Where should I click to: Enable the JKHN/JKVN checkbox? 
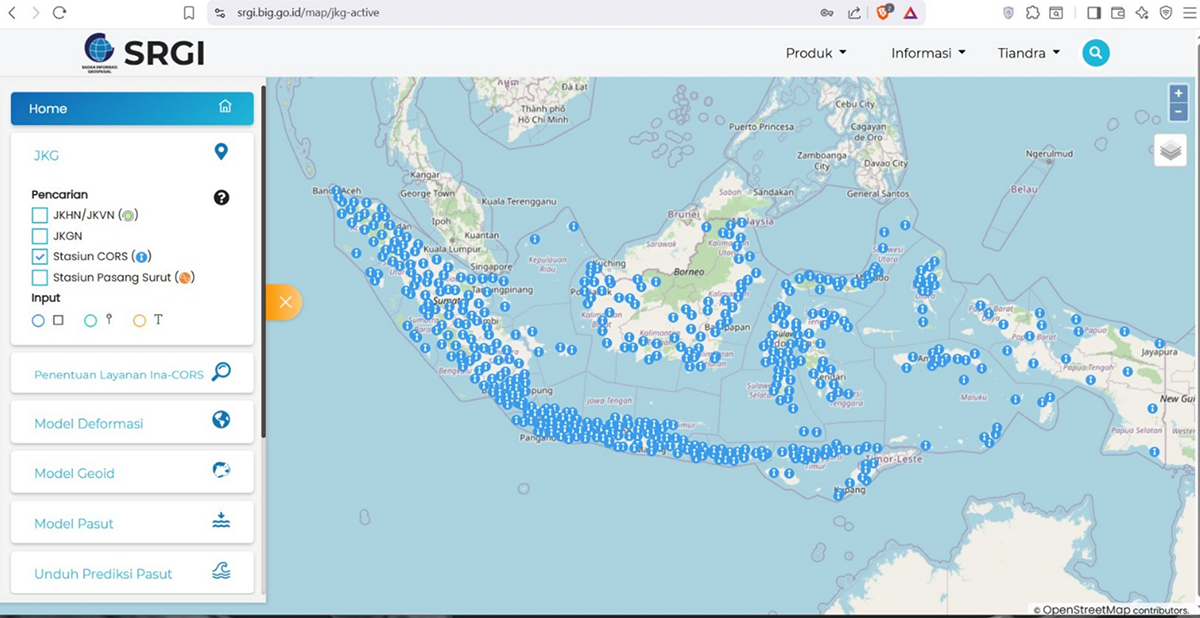[40, 215]
